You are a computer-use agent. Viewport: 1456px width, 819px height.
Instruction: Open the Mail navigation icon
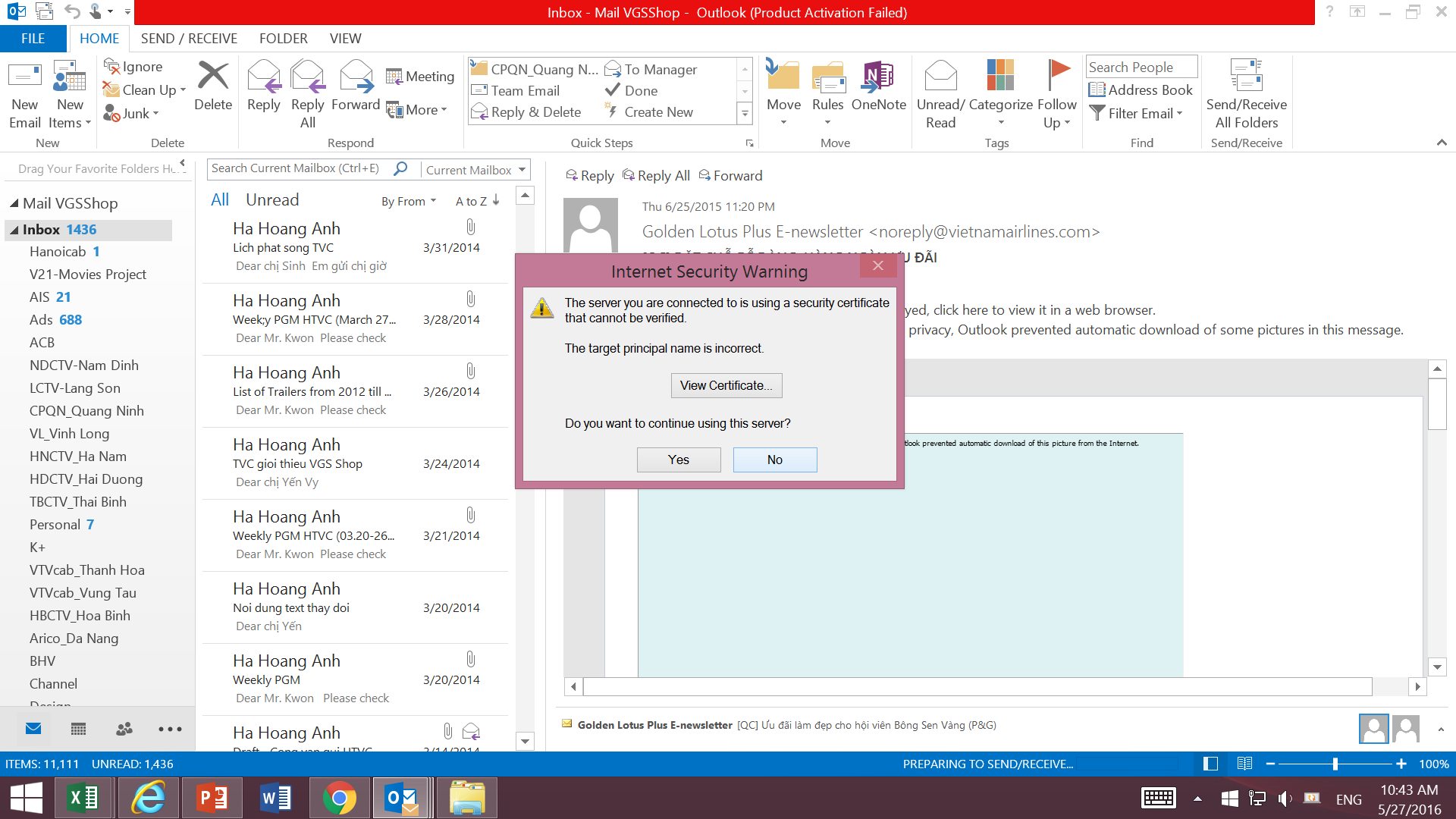tap(33, 729)
